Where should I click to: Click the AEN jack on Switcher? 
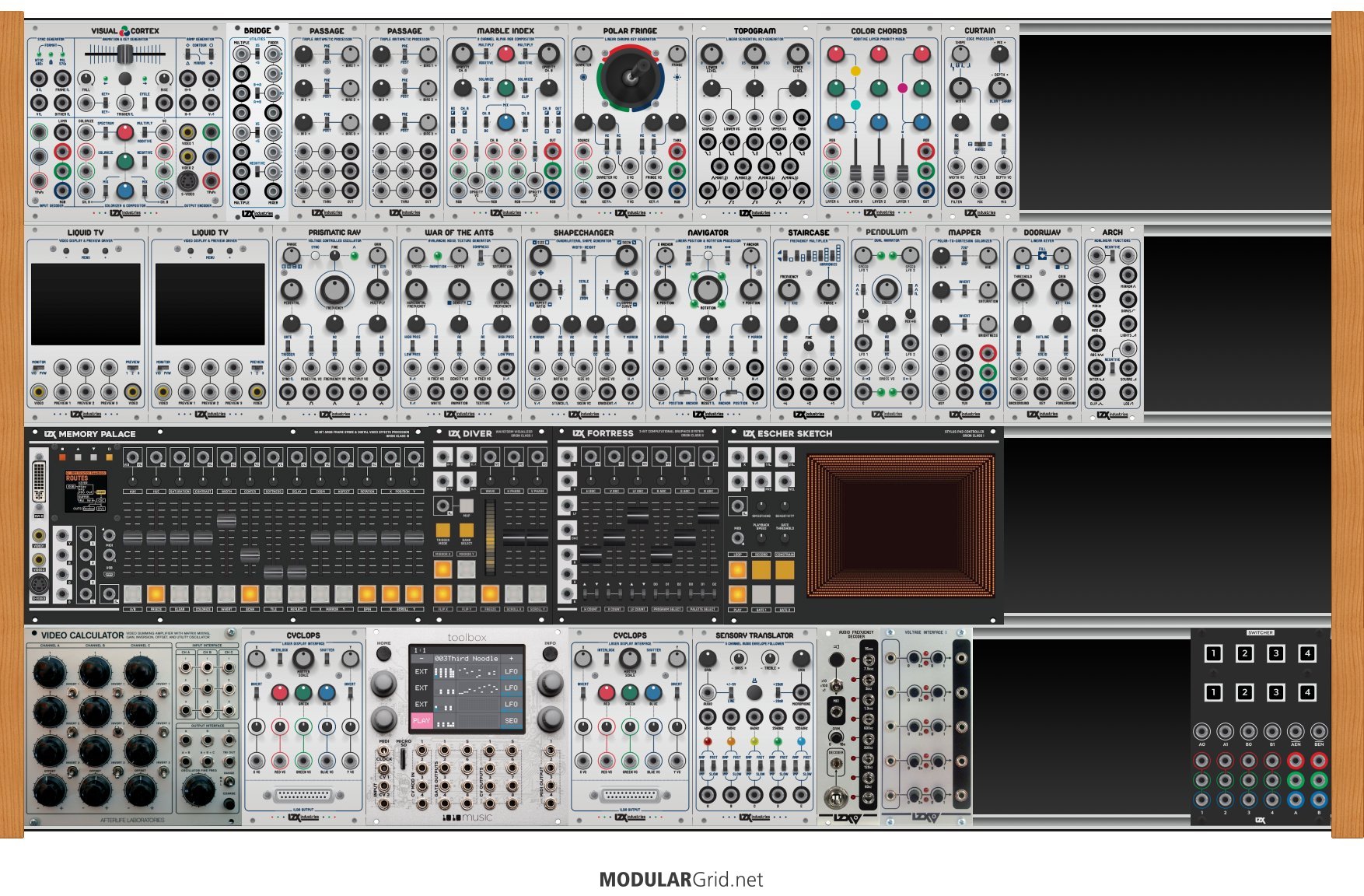click(x=1296, y=732)
